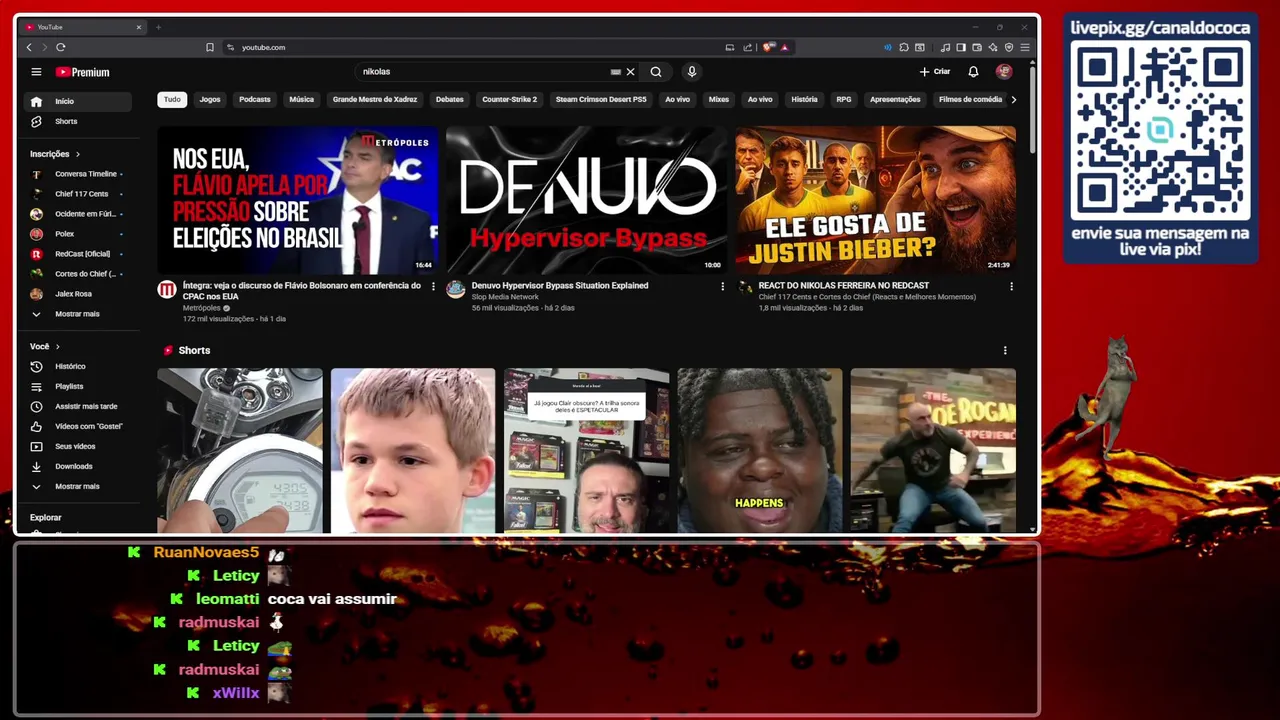Select the YouTube browser tab
The image size is (1280, 720).
click(x=84, y=27)
